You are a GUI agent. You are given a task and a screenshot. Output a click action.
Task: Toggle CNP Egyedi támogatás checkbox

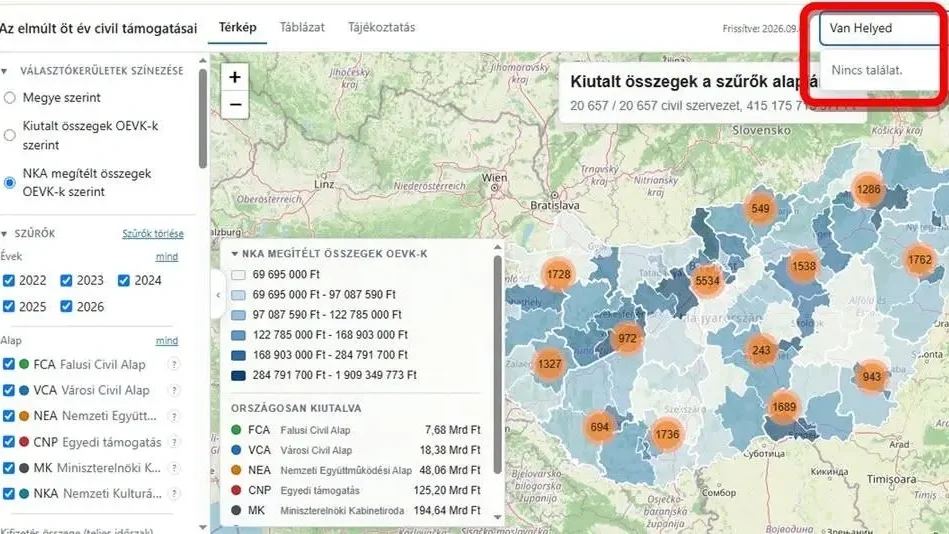8,442
